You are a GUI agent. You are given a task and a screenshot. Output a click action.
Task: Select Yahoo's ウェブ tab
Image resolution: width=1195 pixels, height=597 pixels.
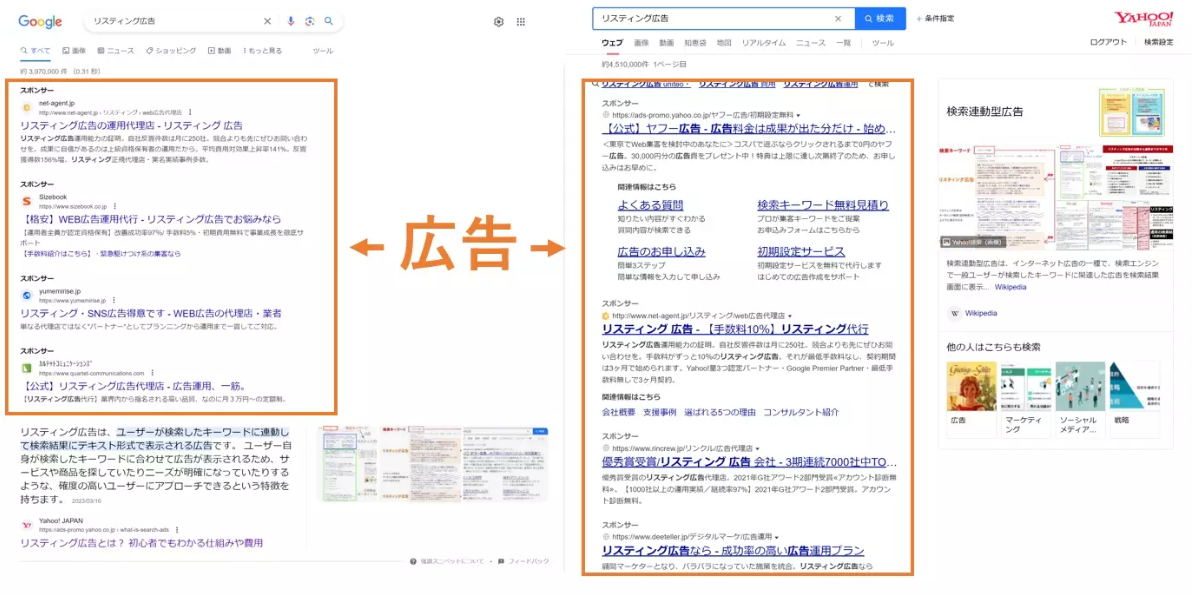point(612,43)
